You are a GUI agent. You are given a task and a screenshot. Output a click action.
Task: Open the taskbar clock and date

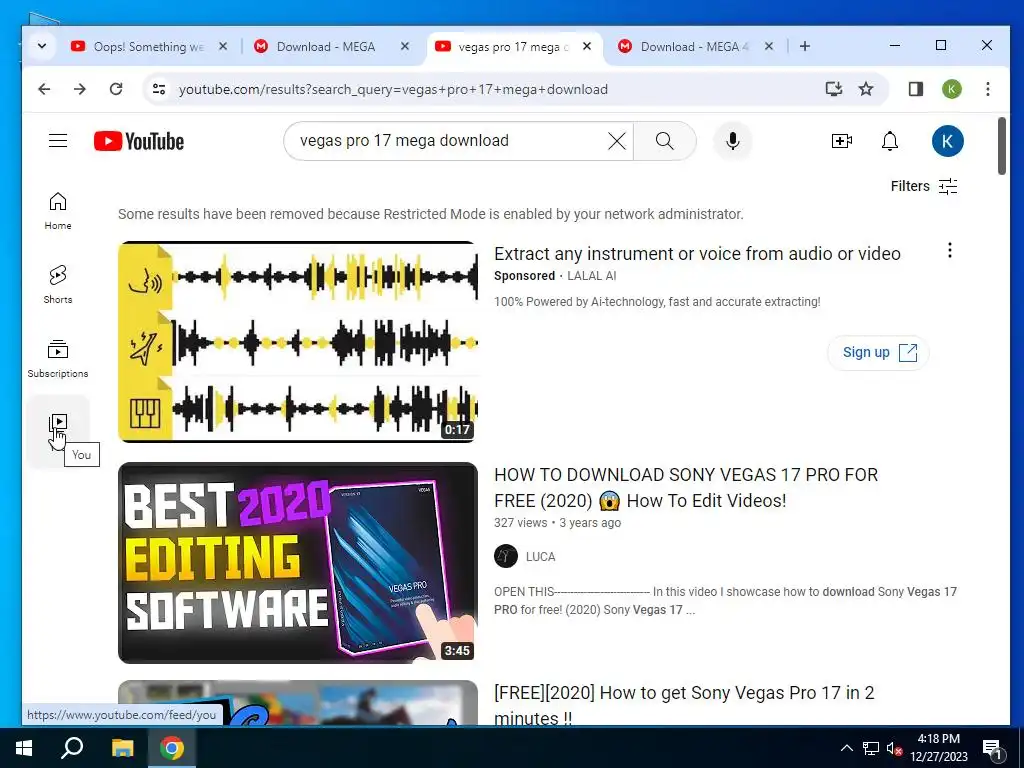click(x=938, y=748)
